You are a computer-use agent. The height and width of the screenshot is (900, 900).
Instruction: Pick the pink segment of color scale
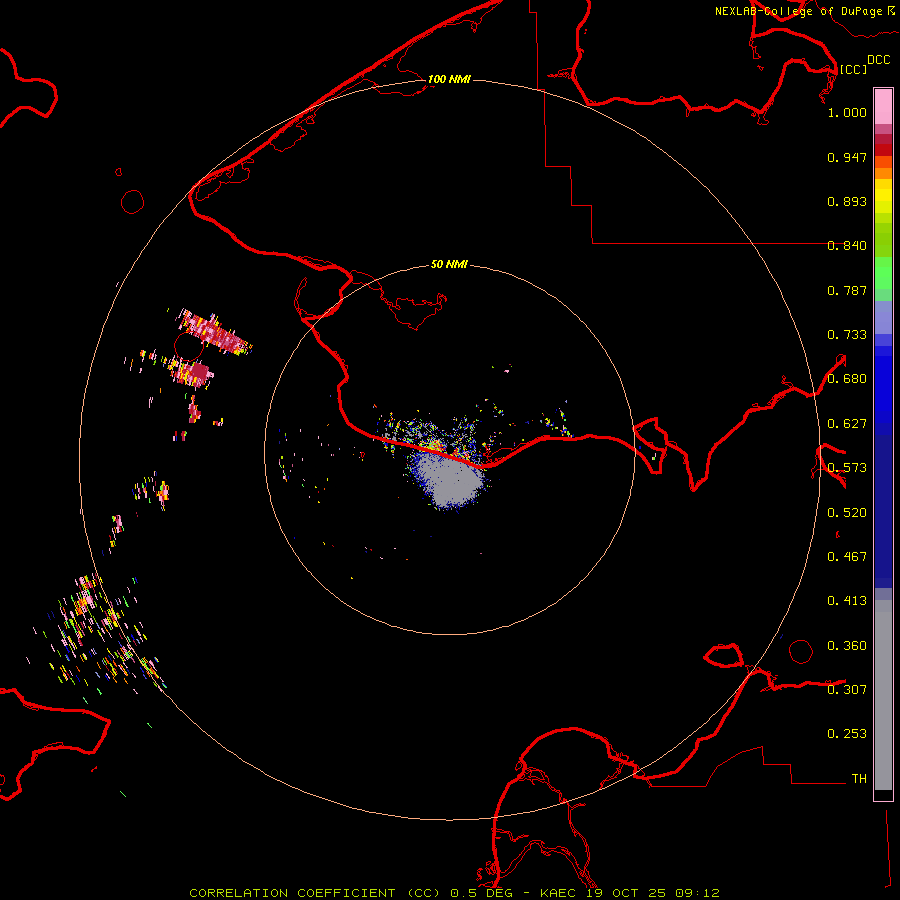coord(883,107)
